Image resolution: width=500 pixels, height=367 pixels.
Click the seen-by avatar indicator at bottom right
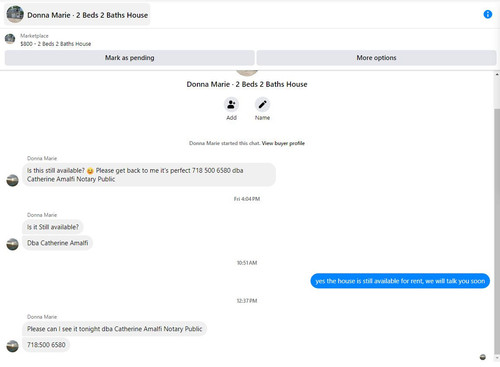pyautogui.click(x=483, y=357)
